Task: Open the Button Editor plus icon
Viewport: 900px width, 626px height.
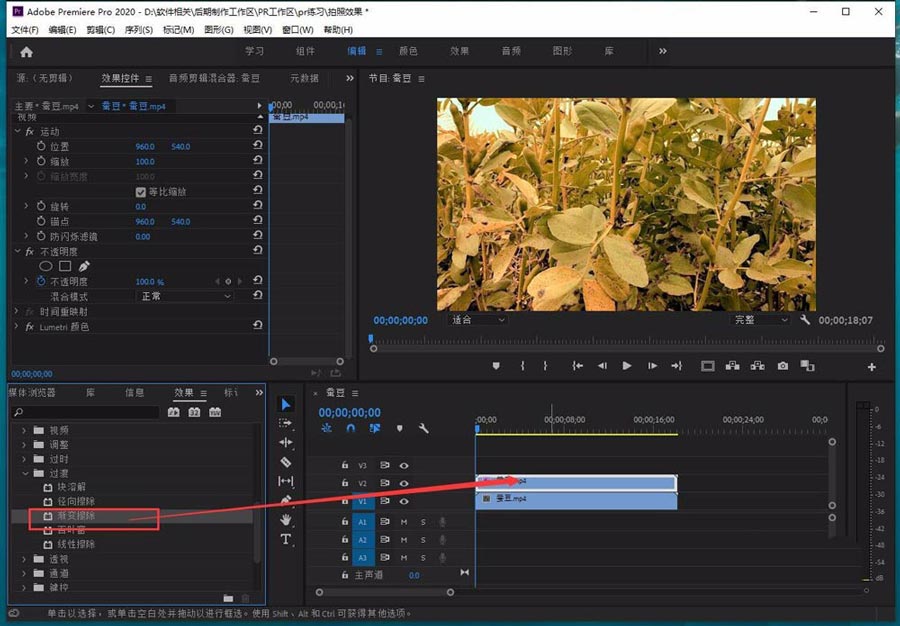Action: click(871, 367)
